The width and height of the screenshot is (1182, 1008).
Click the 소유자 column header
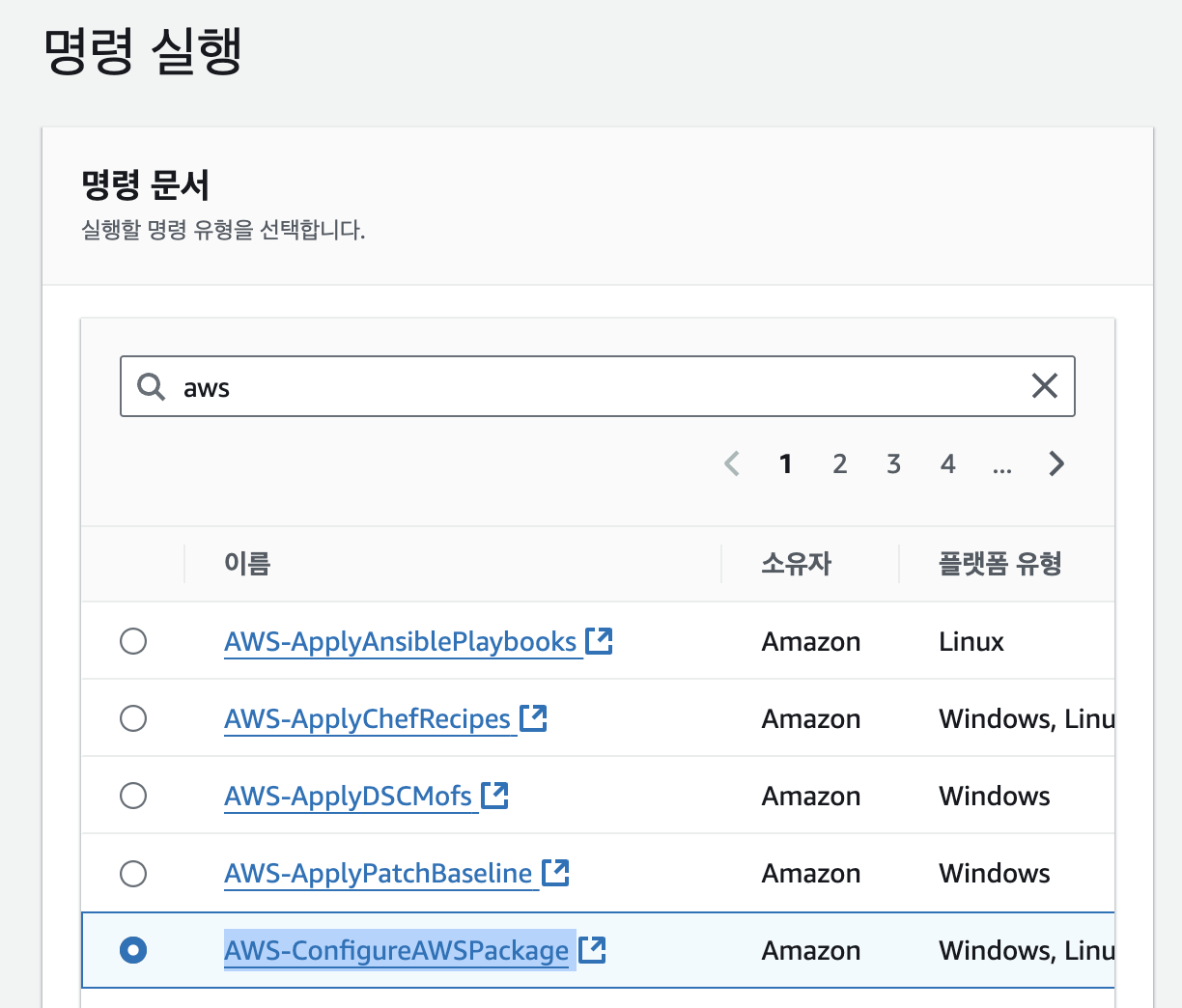[797, 563]
